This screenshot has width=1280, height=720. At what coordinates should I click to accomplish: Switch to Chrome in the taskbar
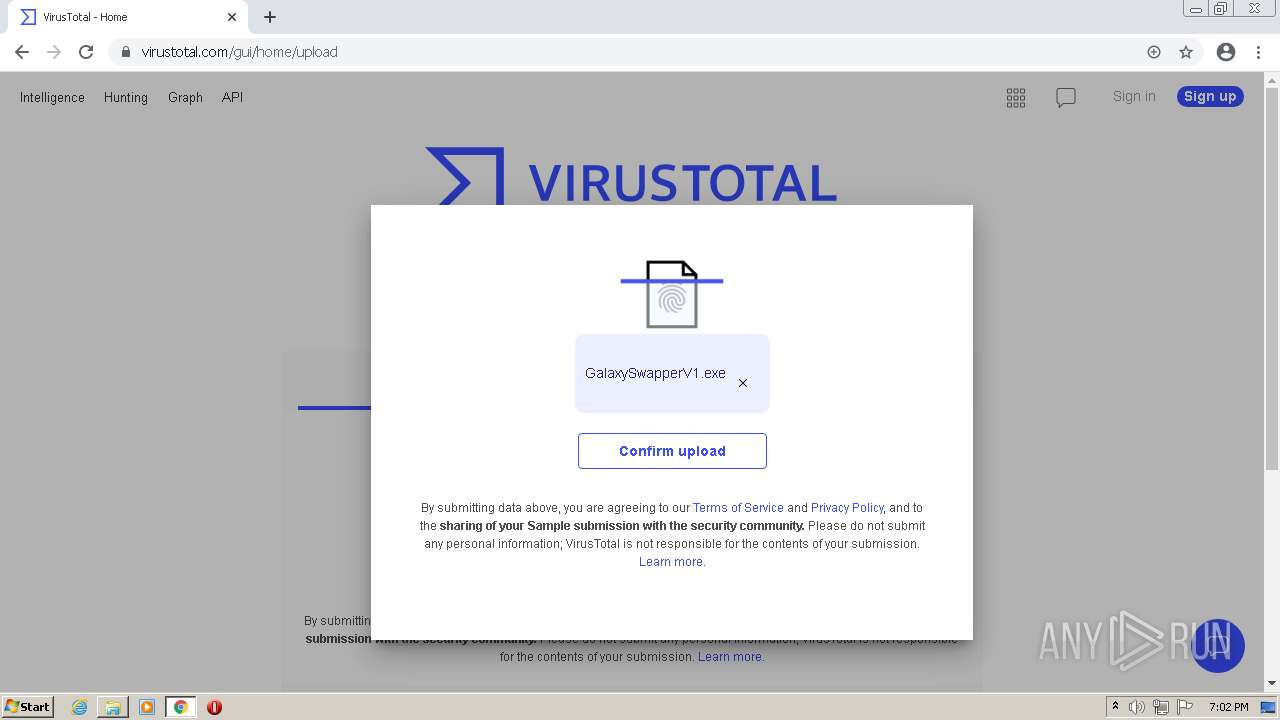coord(181,707)
